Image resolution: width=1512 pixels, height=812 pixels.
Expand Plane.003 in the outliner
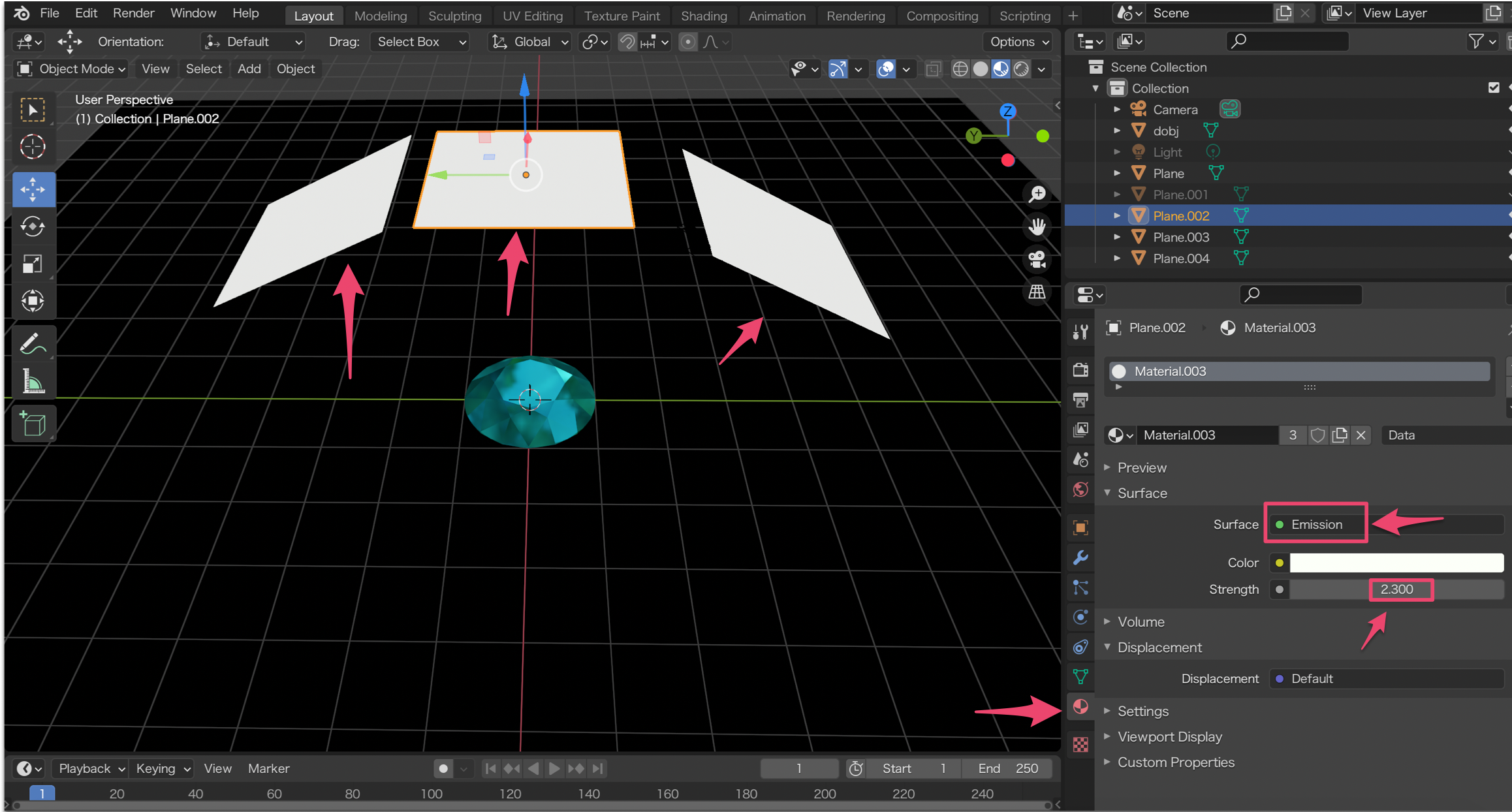(x=1117, y=237)
